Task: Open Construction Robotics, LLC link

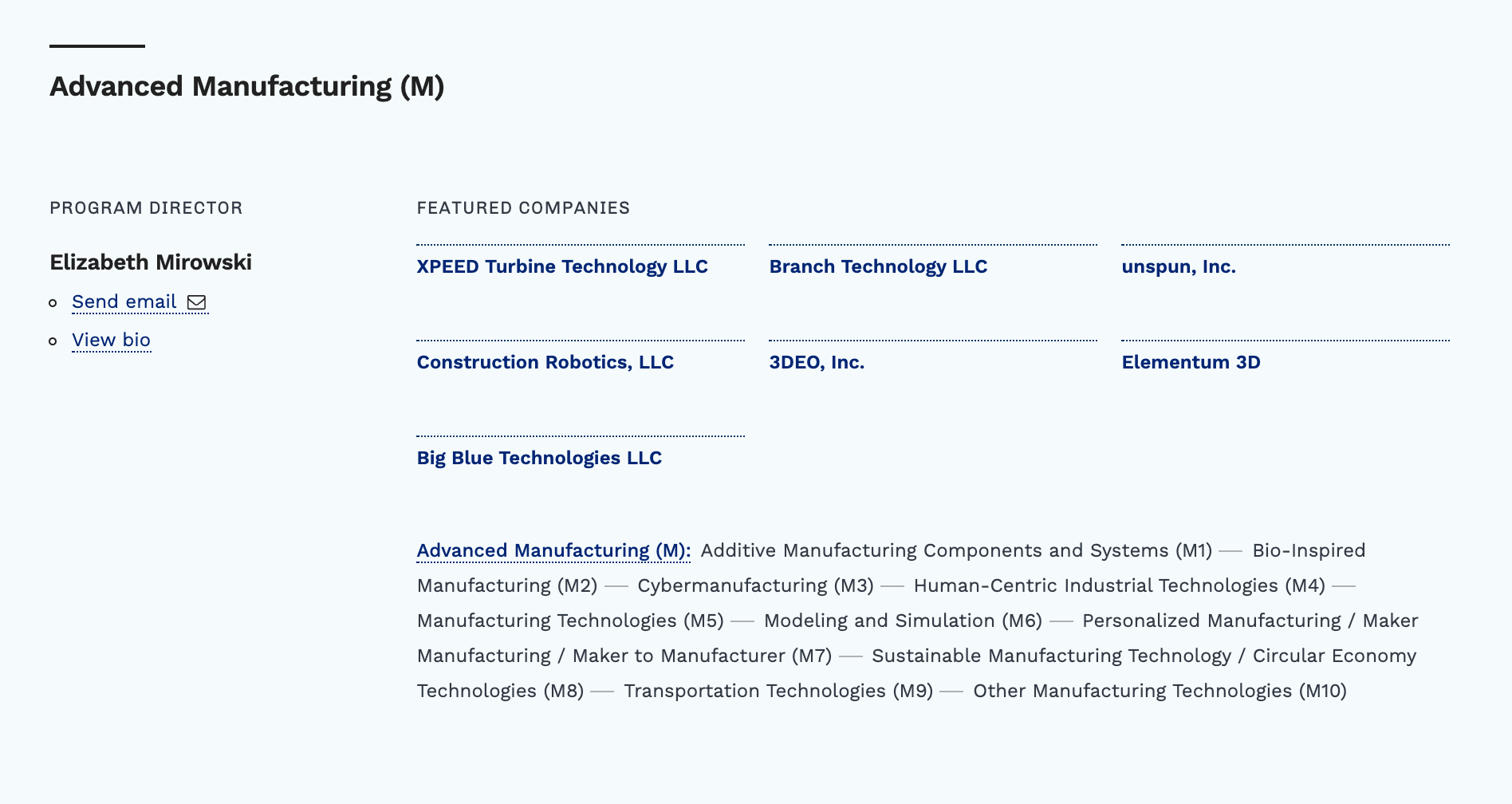Action: (x=545, y=362)
